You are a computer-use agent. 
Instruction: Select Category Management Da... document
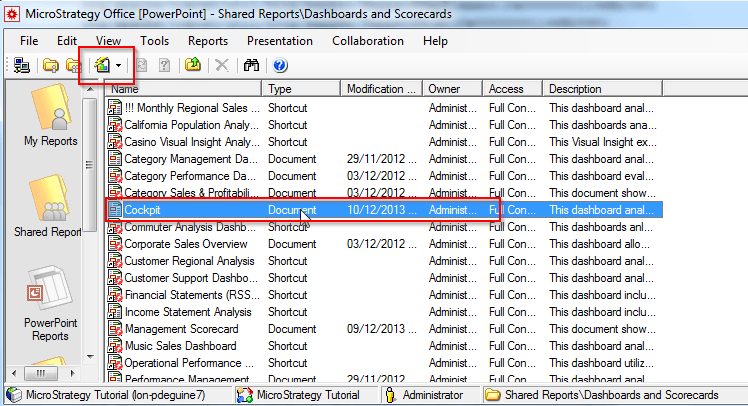(384, 159)
